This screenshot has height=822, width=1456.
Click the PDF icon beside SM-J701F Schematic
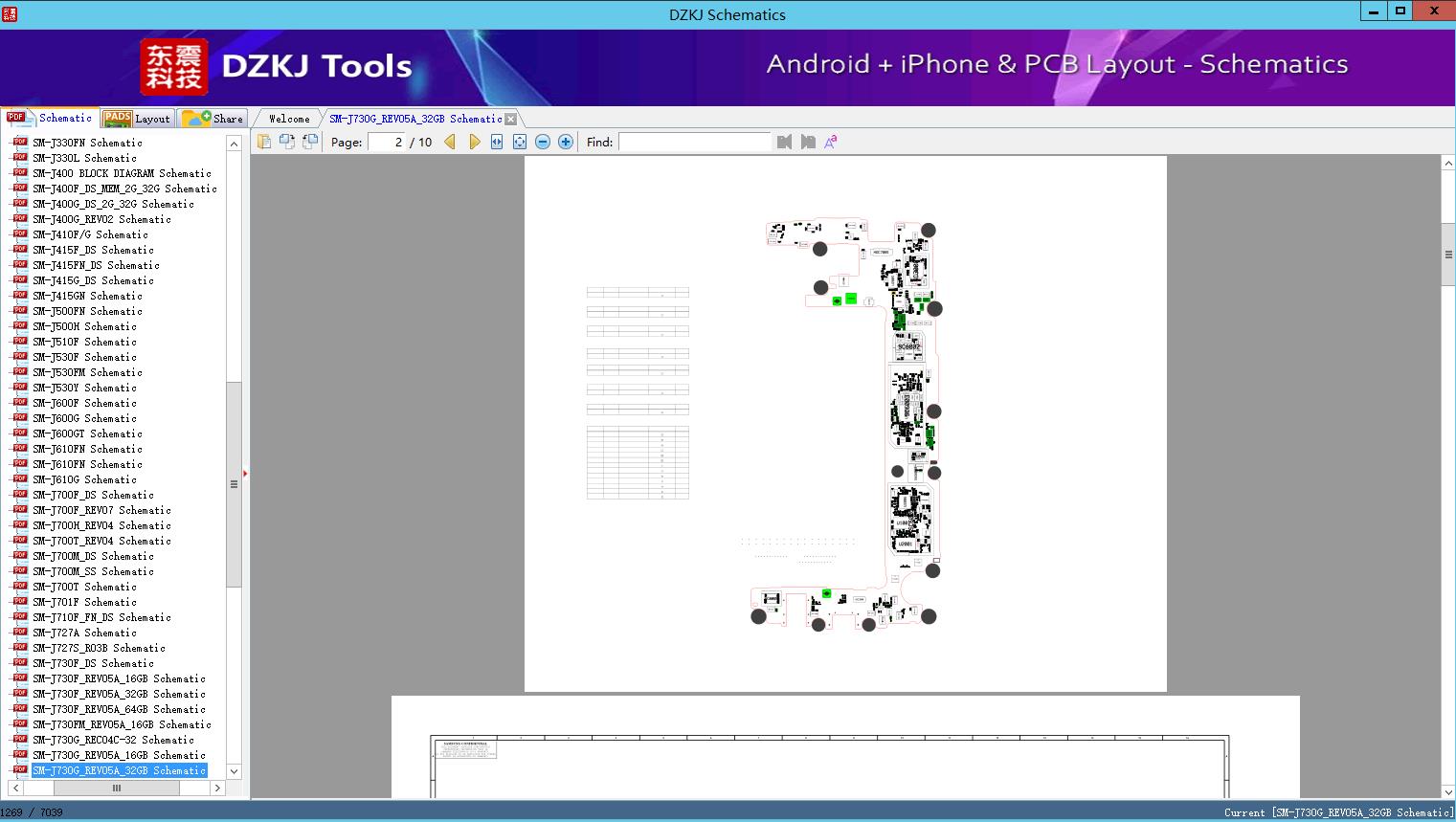pos(20,601)
